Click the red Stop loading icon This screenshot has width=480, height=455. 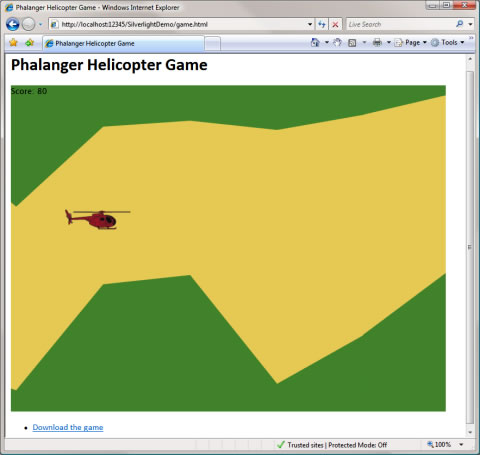[x=335, y=24]
